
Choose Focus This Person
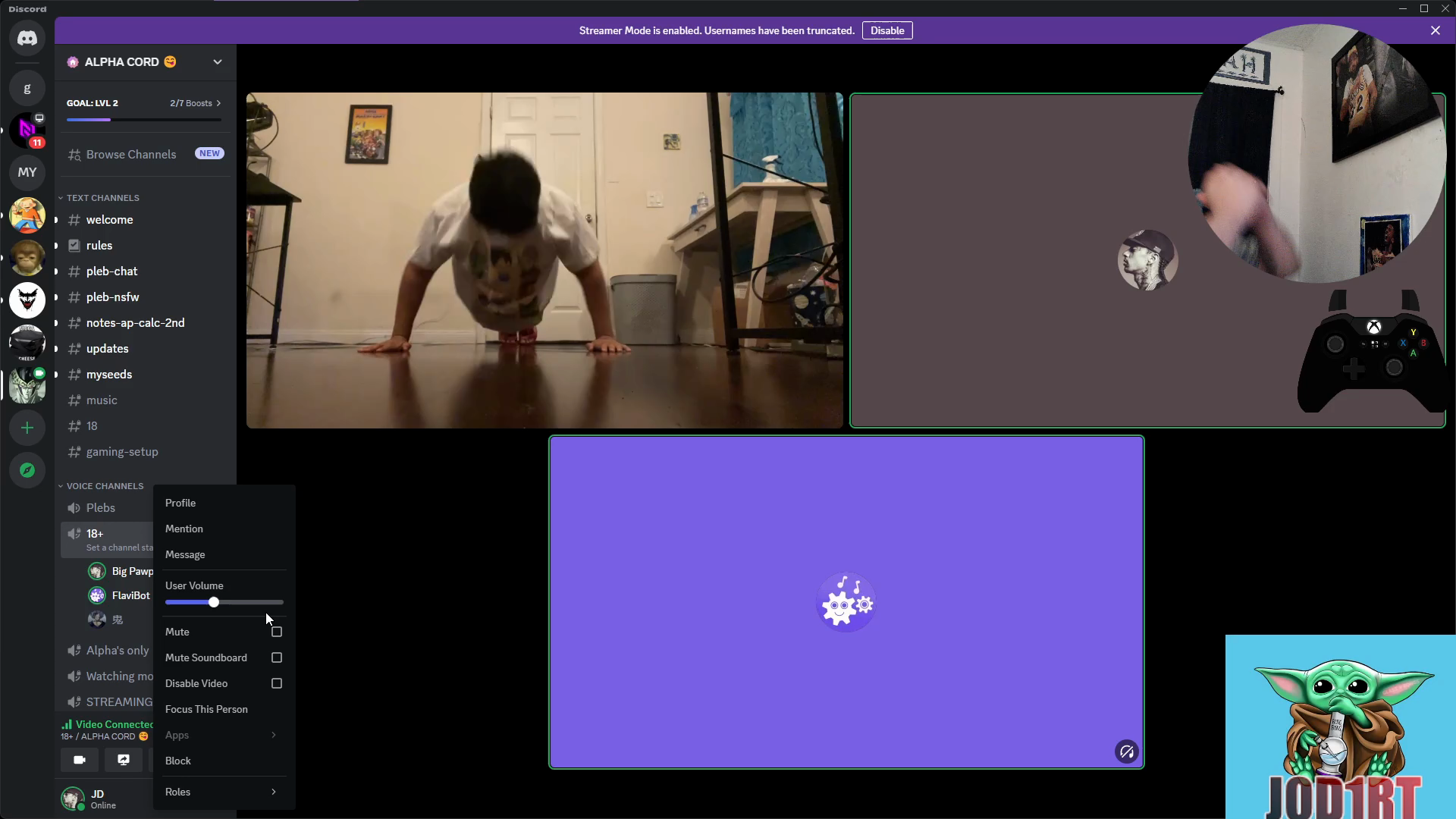[x=223, y=709]
